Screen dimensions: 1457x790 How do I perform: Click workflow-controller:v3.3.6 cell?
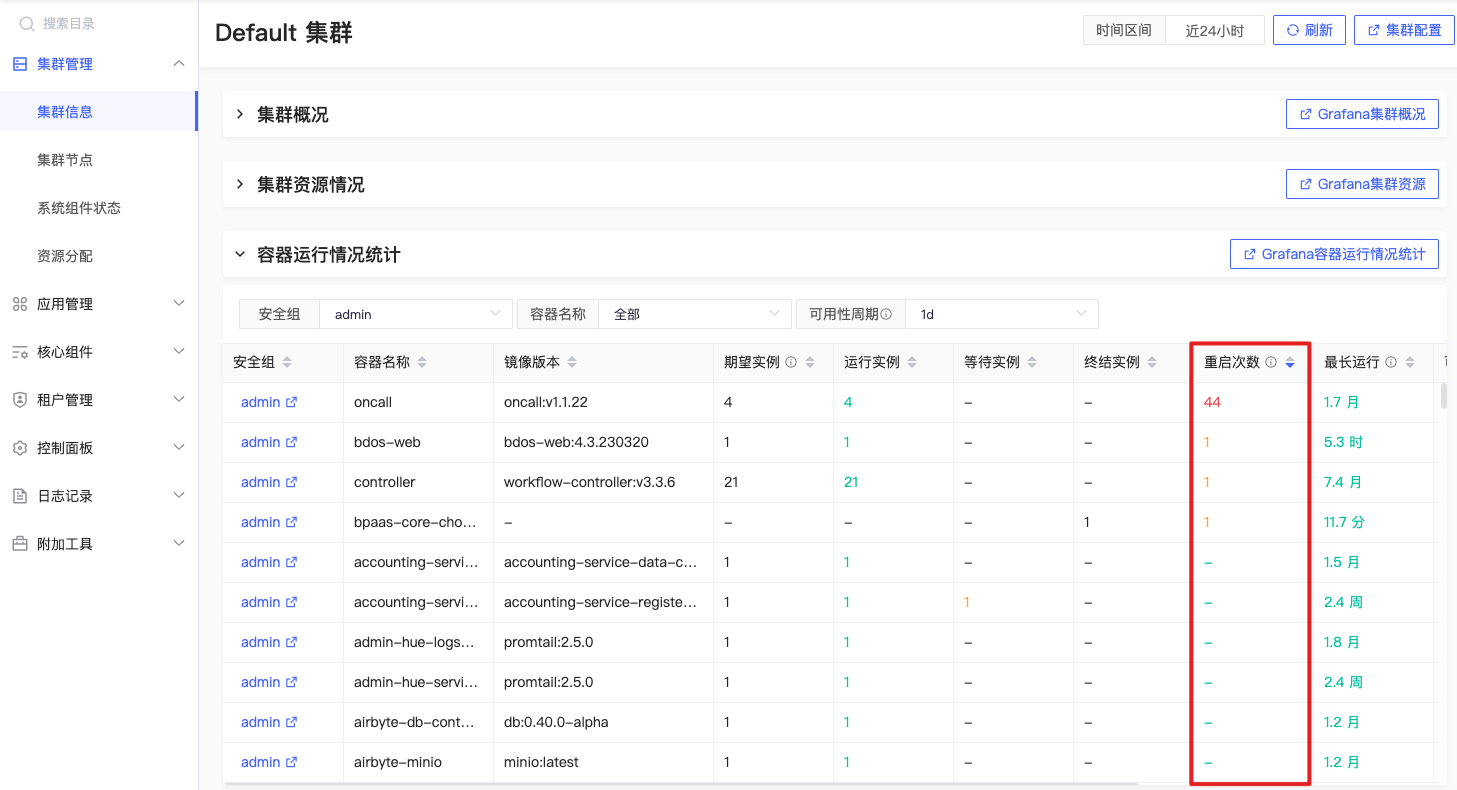pos(589,482)
